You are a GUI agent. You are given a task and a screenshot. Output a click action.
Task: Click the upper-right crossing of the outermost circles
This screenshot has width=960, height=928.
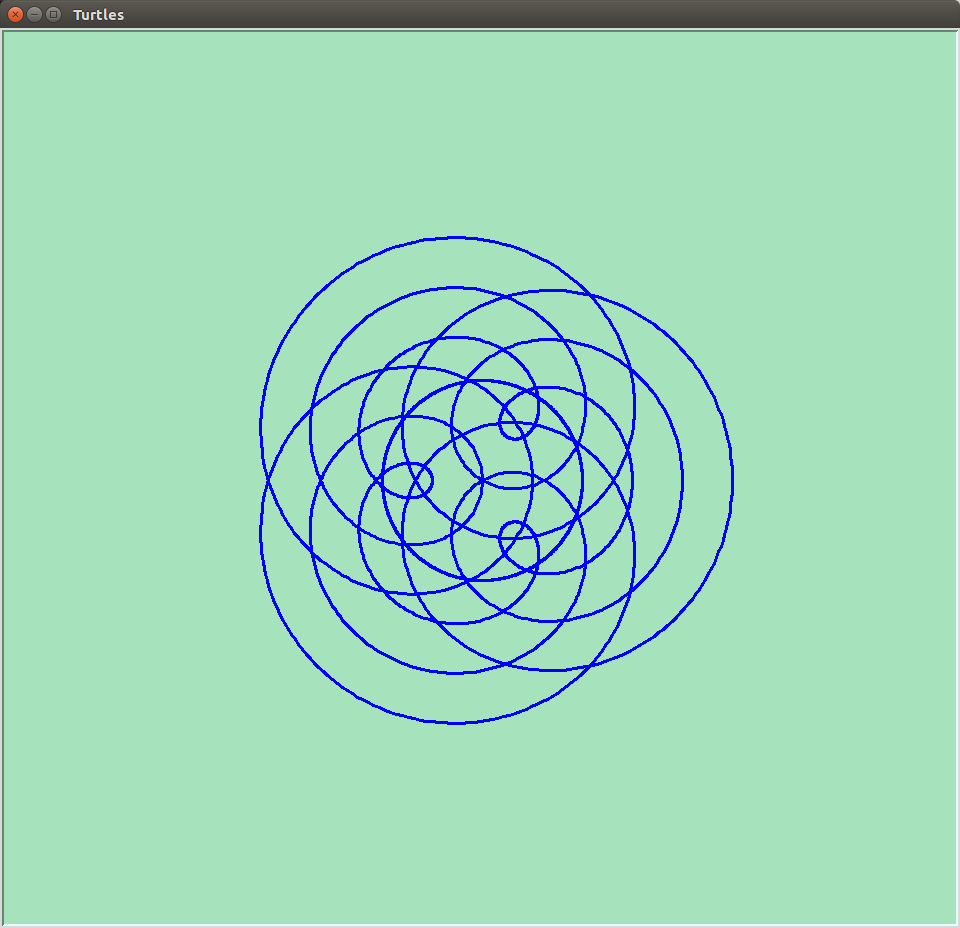pyautogui.click(x=589, y=296)
